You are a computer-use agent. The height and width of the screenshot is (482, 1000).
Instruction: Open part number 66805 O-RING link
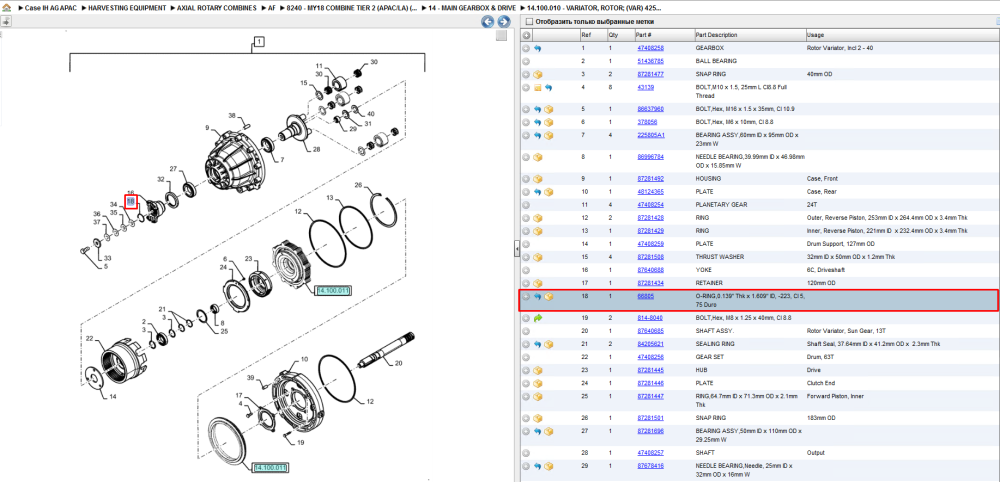point(645,296)
